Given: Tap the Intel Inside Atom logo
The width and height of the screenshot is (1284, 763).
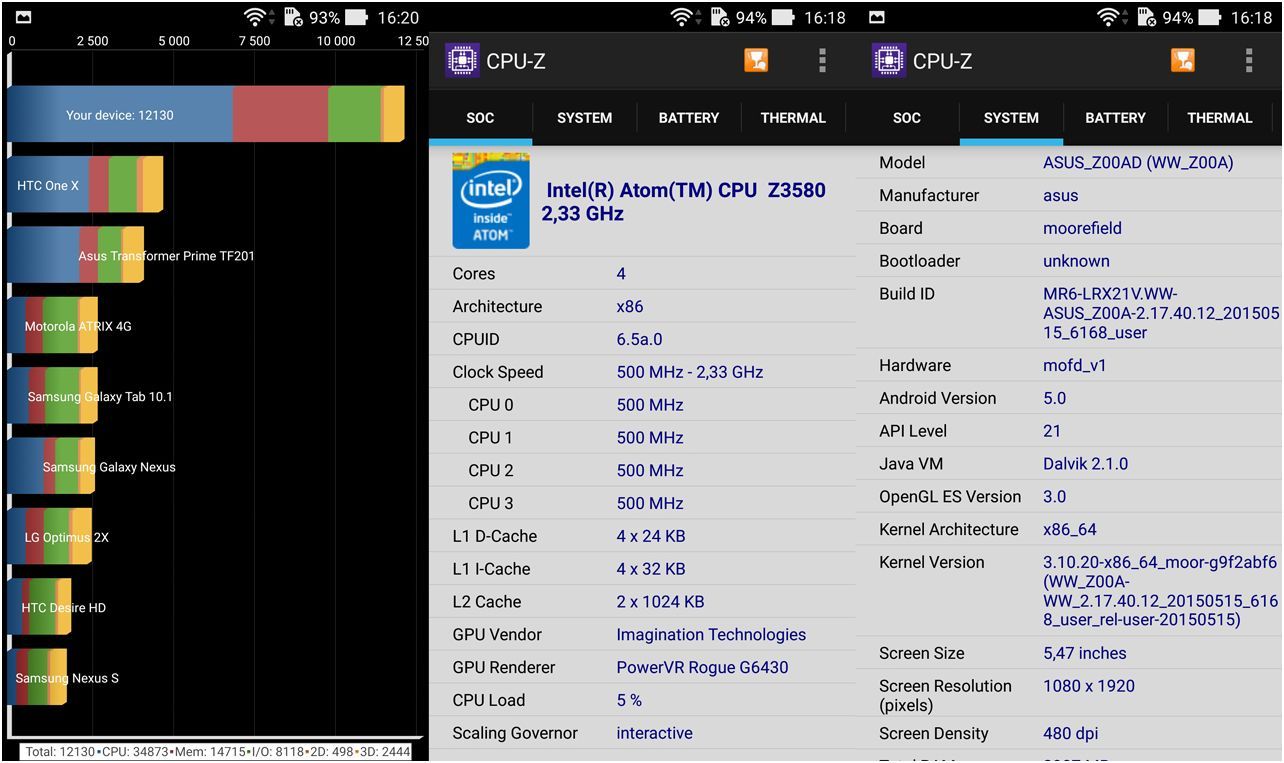Looking at the screenshot, I should click(x=490, y=201).
